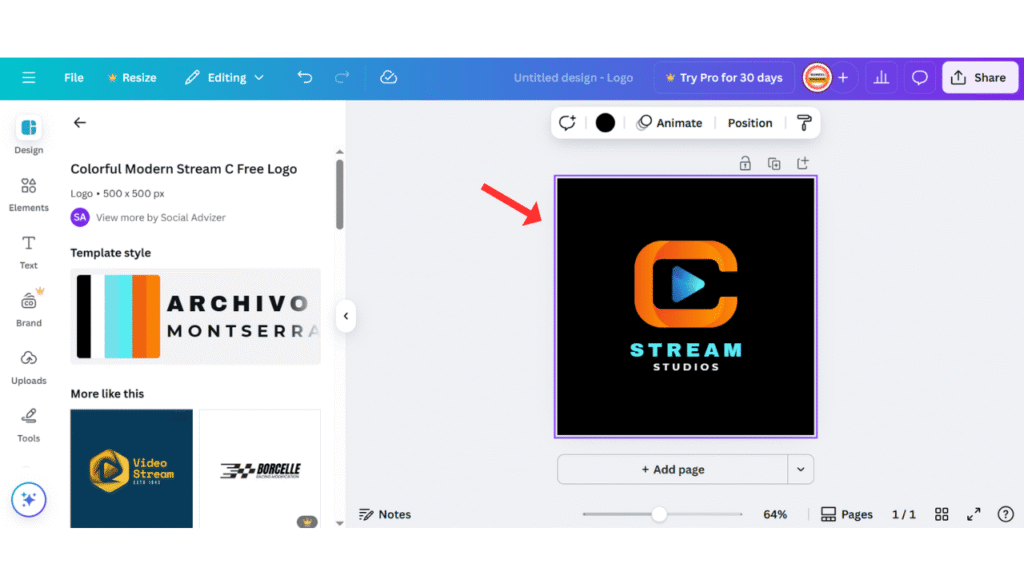Toggle the lock on the design page
The width and height of the screenshot is (1024, 576).
click(x=745, y=162)
